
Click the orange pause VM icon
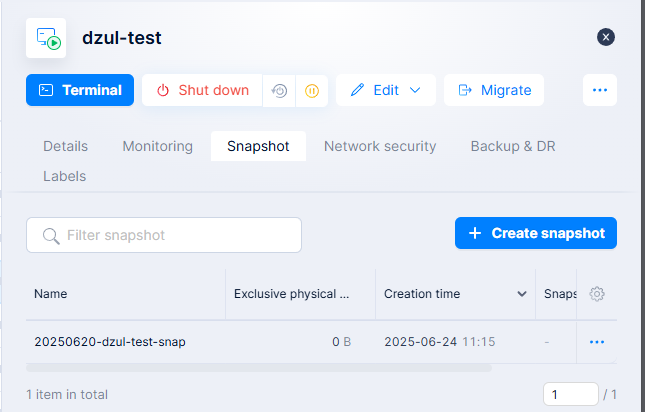coord(312,90)
